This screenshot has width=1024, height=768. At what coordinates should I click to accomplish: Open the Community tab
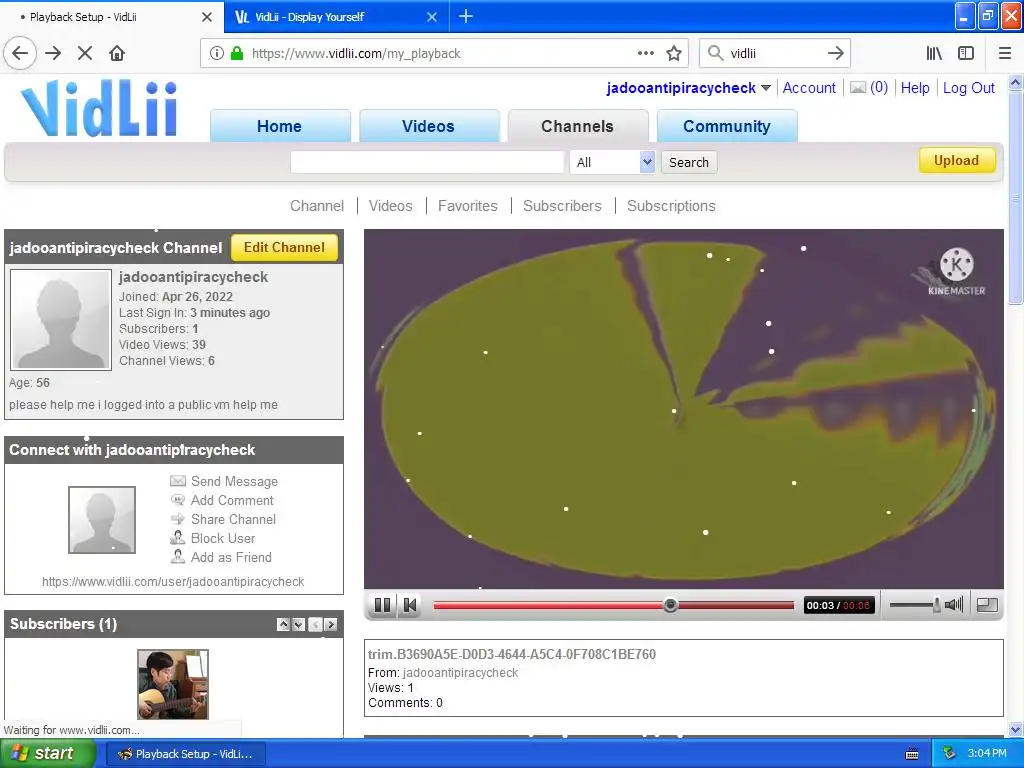[727, 126]
